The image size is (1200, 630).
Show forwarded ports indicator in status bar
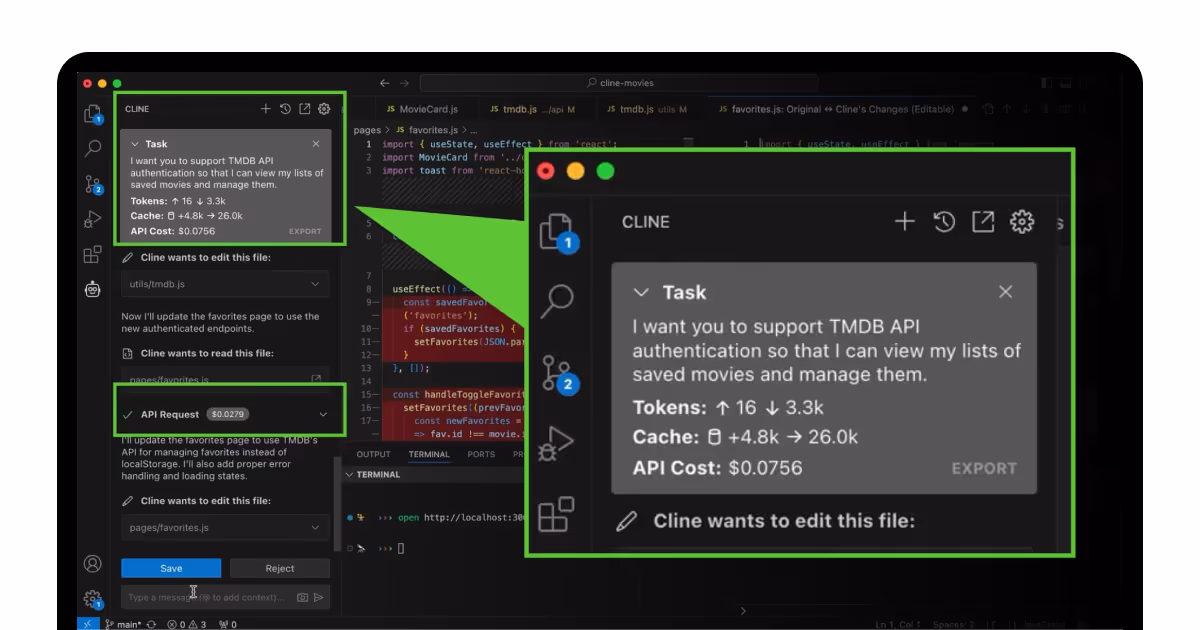tap(228, 624)
